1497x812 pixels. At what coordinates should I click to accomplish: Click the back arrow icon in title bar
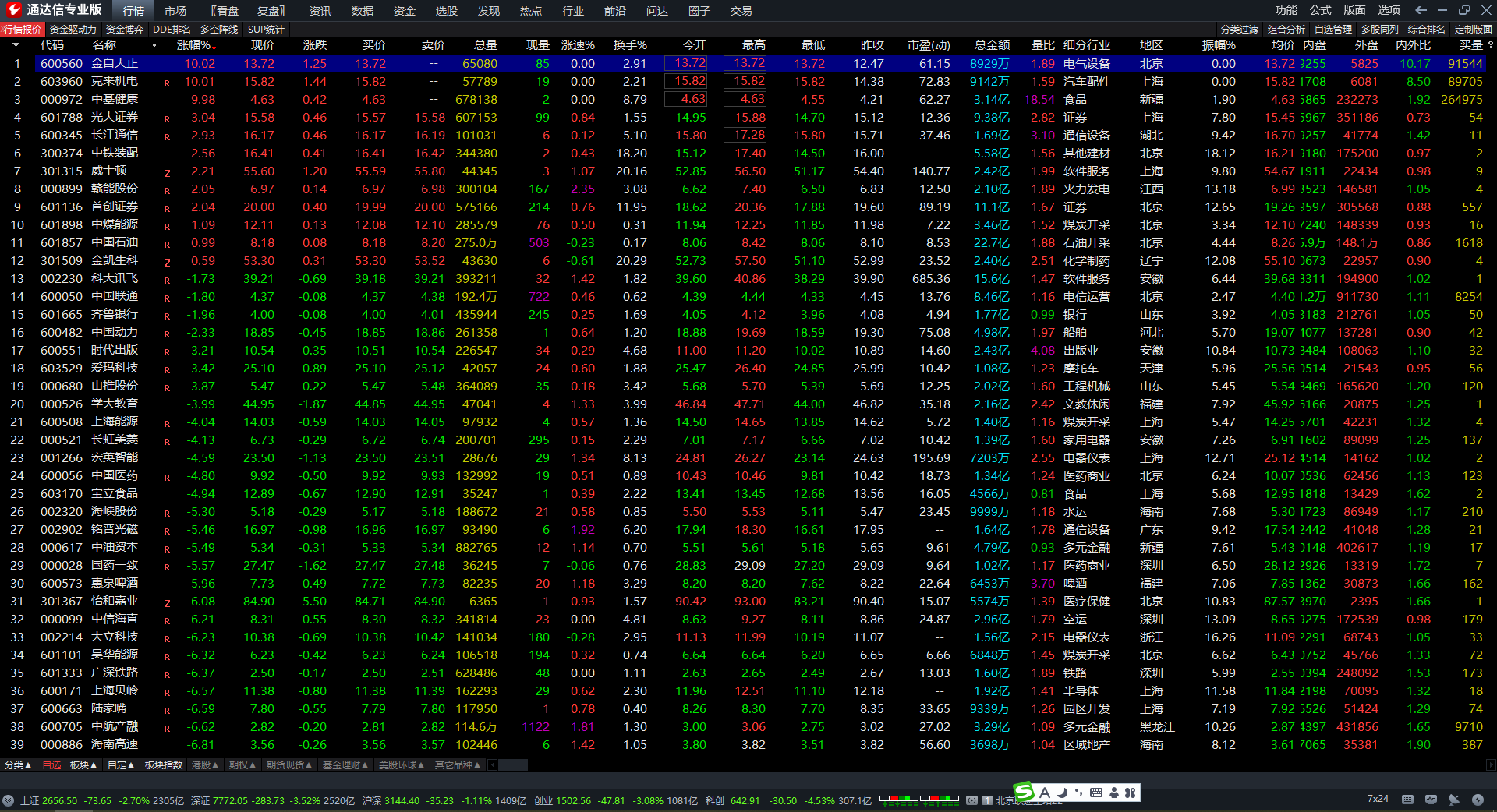[1421, 10]
